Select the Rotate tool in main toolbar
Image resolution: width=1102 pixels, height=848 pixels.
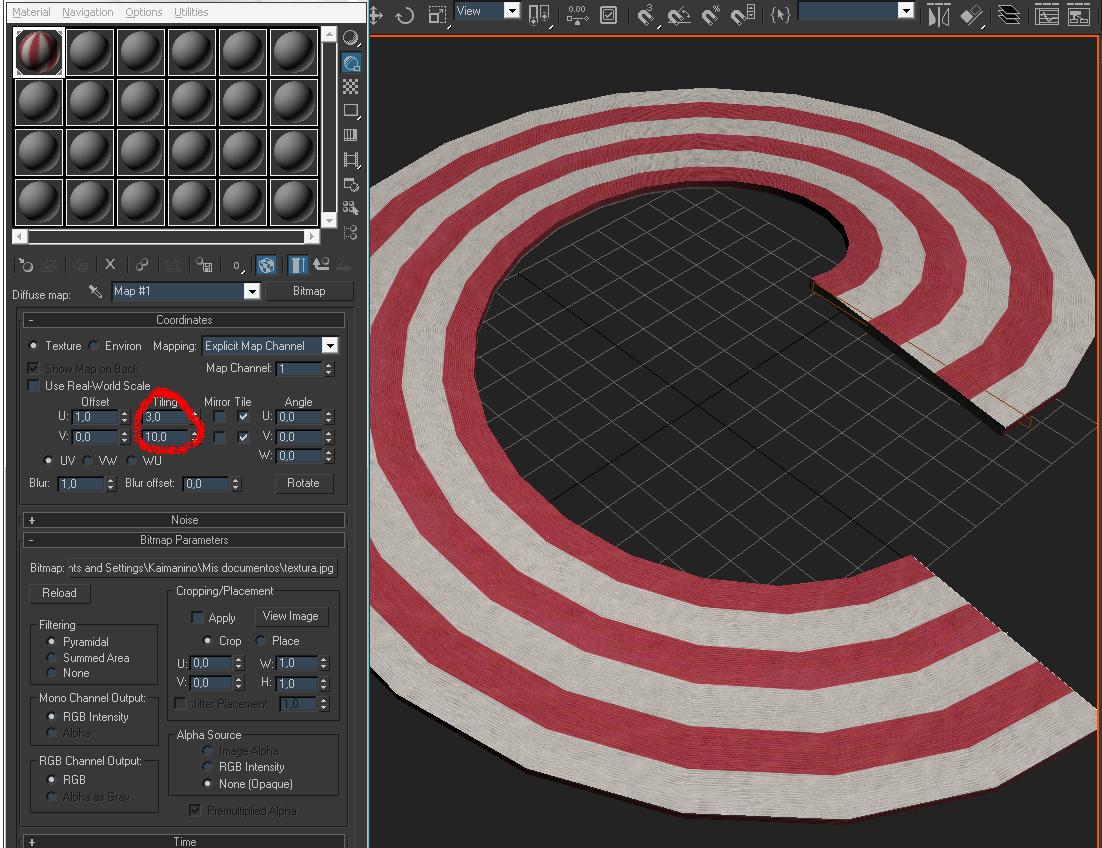405,15
